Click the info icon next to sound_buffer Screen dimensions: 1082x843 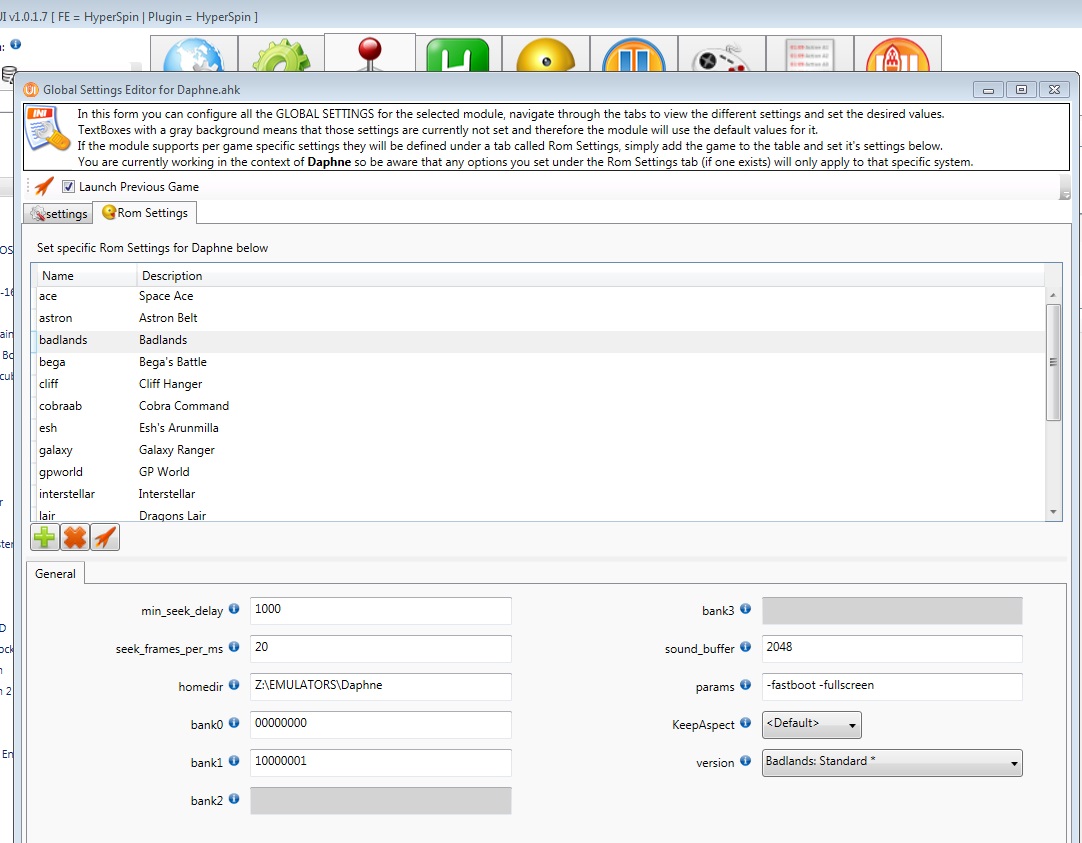[746, 647]
